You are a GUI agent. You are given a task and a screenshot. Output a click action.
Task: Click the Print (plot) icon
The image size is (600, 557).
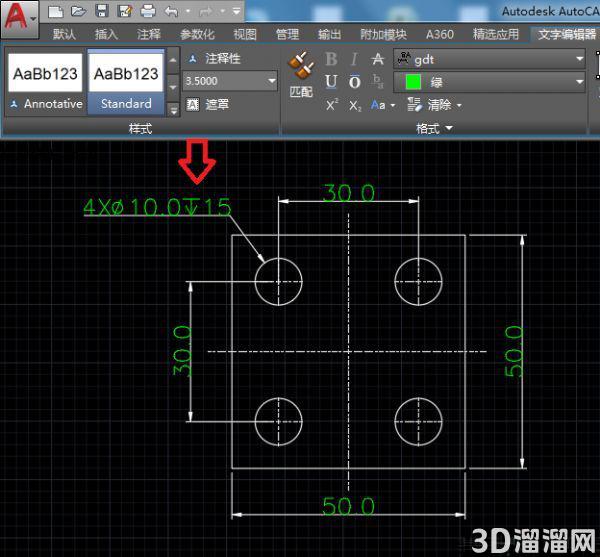click(148, 11)
